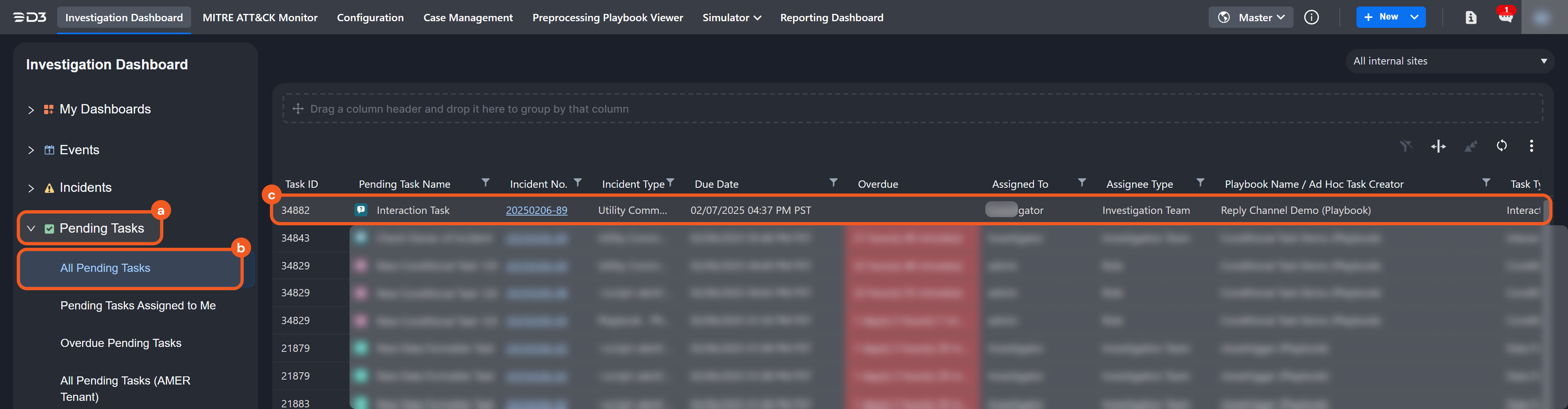Open the Master site dropdown
The image size is (1568, 409).
tap(1250, 18)
